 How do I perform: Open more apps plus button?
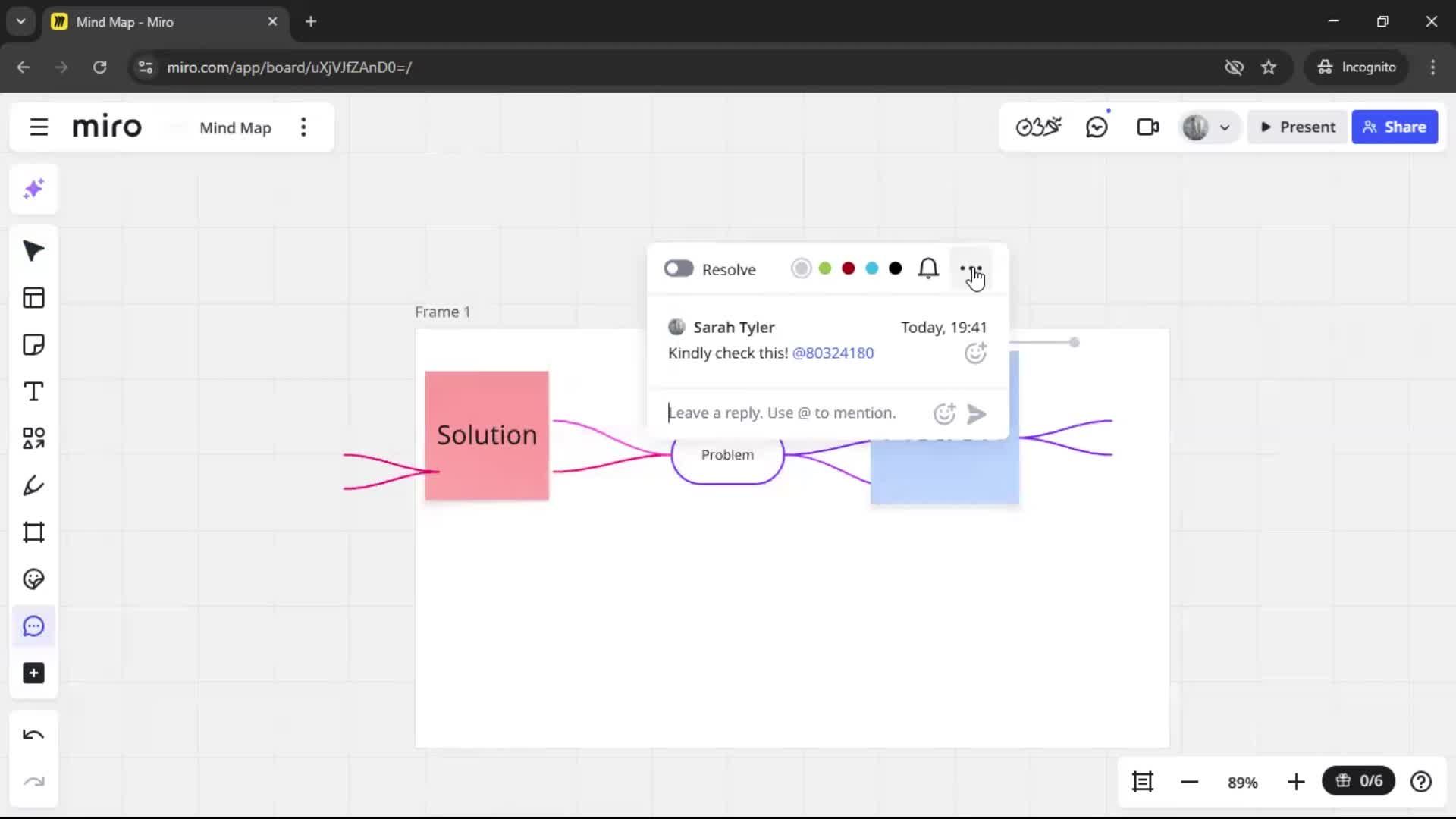pyautogui.click(x=33, y=673)
